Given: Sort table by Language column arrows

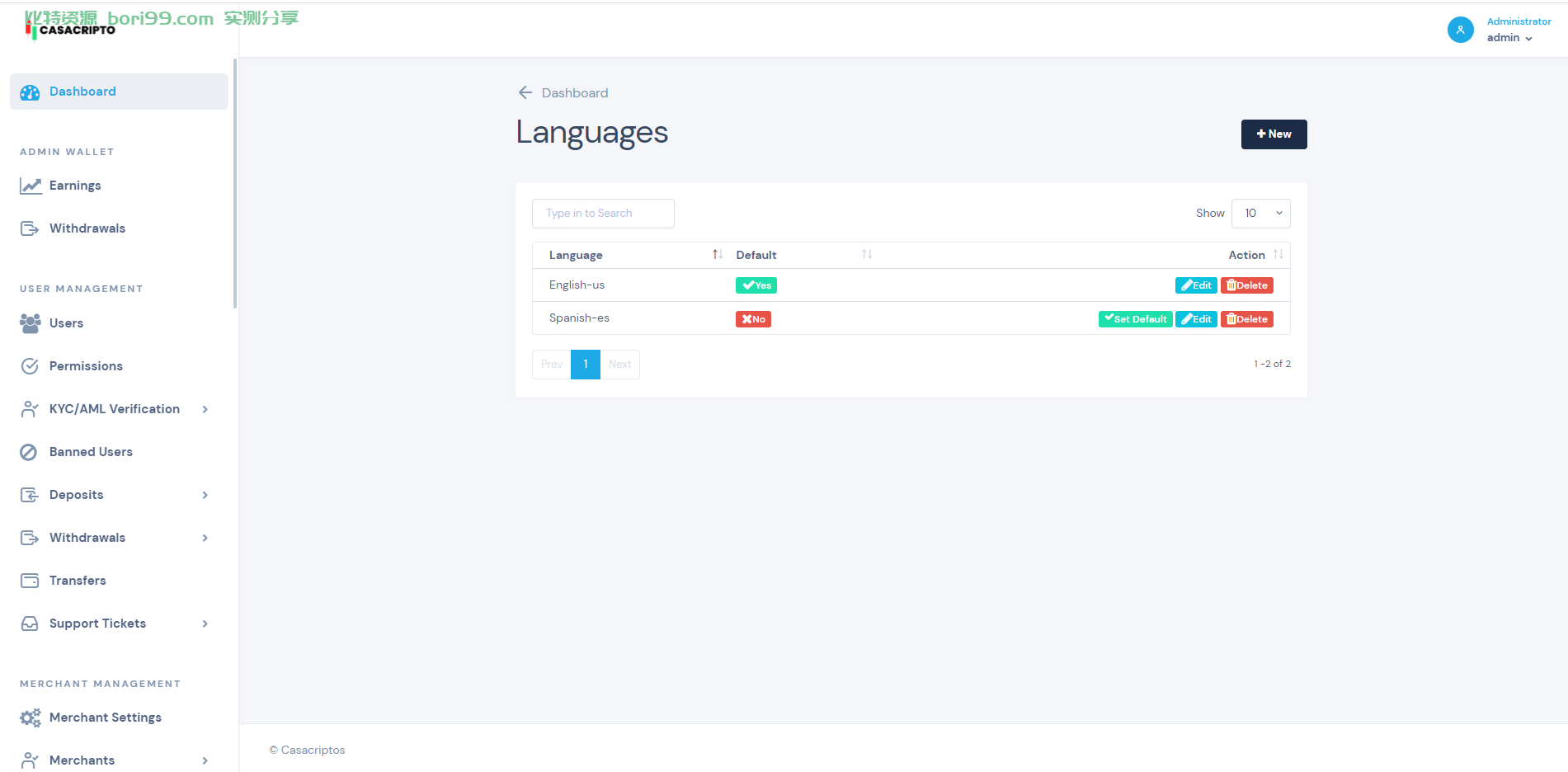Looking at the screenshot, I should (718, 255).
